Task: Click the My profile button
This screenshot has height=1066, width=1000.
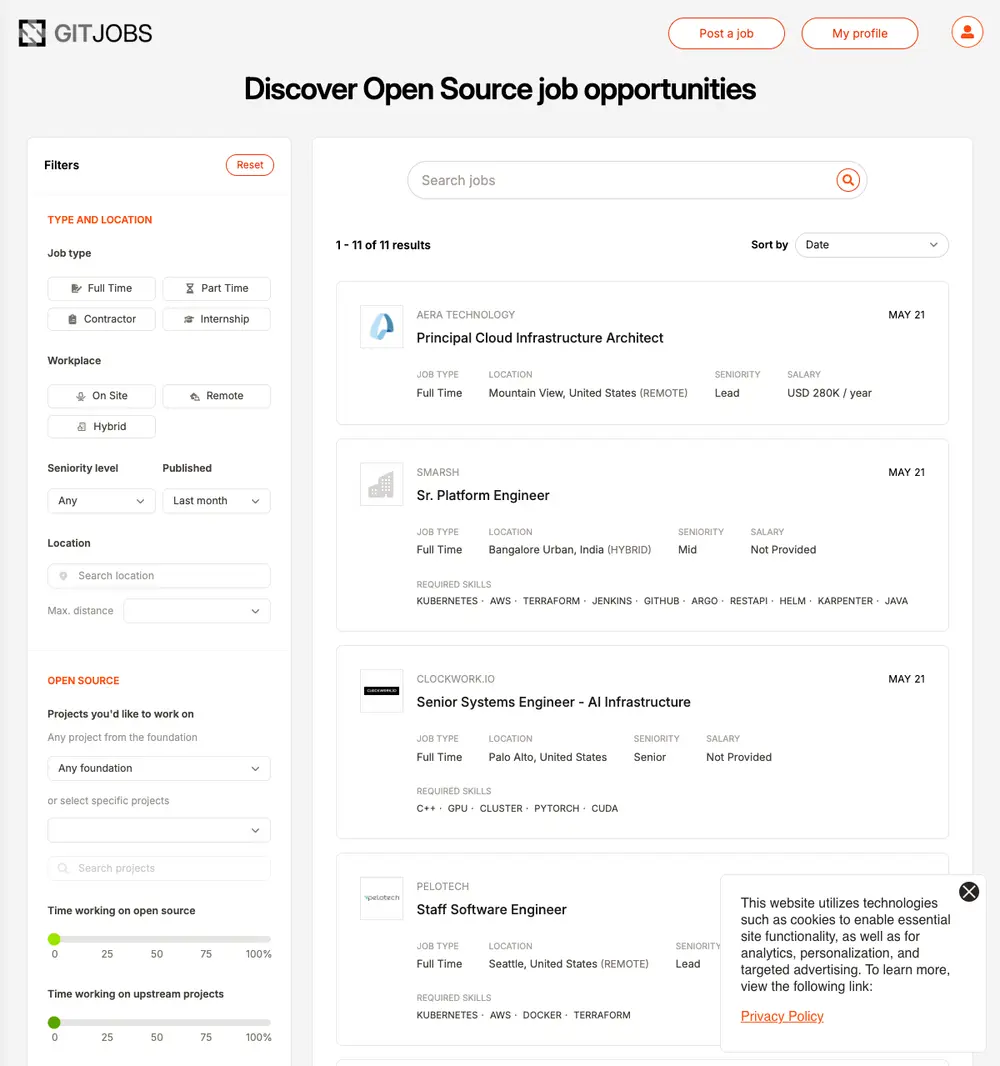Action: 860,33
